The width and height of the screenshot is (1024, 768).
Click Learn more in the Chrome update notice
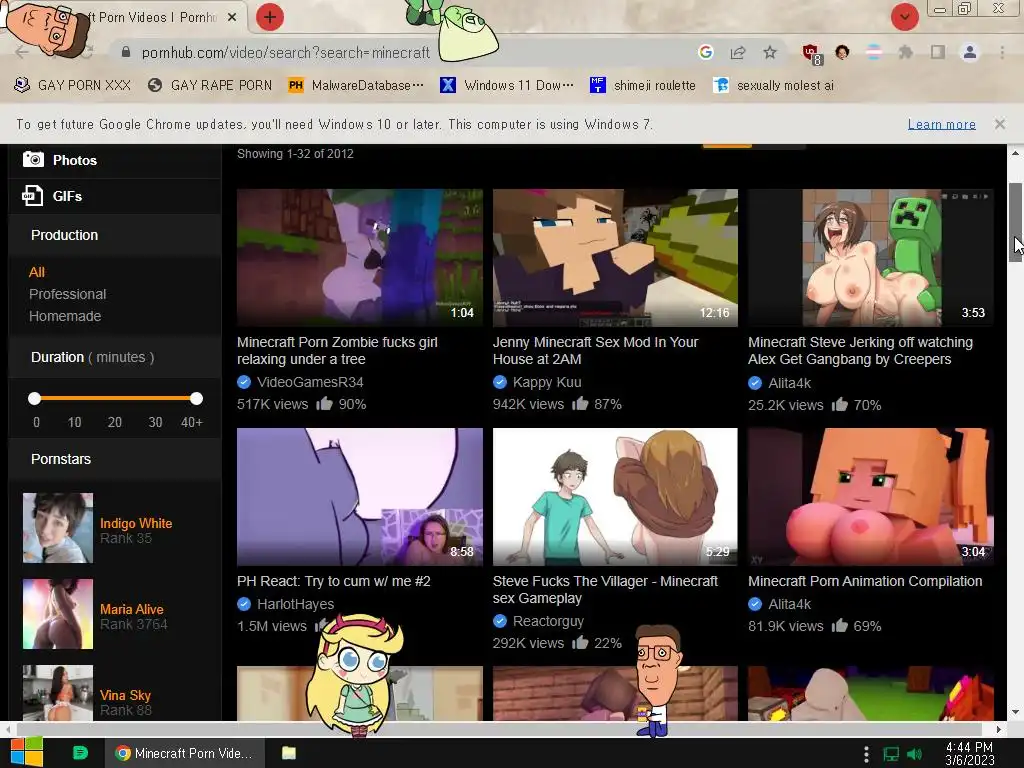(x=941, y=124)
